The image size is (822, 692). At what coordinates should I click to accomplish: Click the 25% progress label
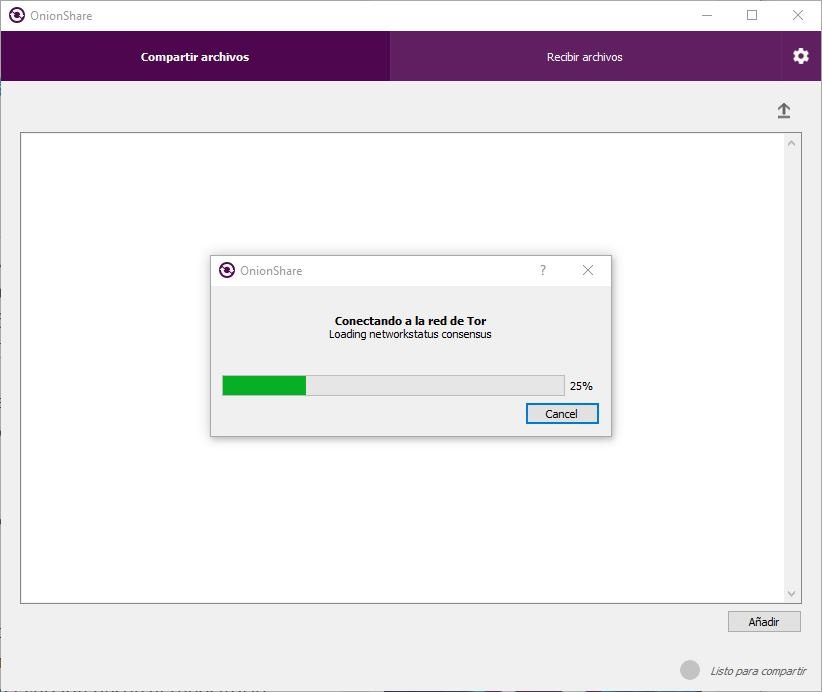click(x=581, y=386)
